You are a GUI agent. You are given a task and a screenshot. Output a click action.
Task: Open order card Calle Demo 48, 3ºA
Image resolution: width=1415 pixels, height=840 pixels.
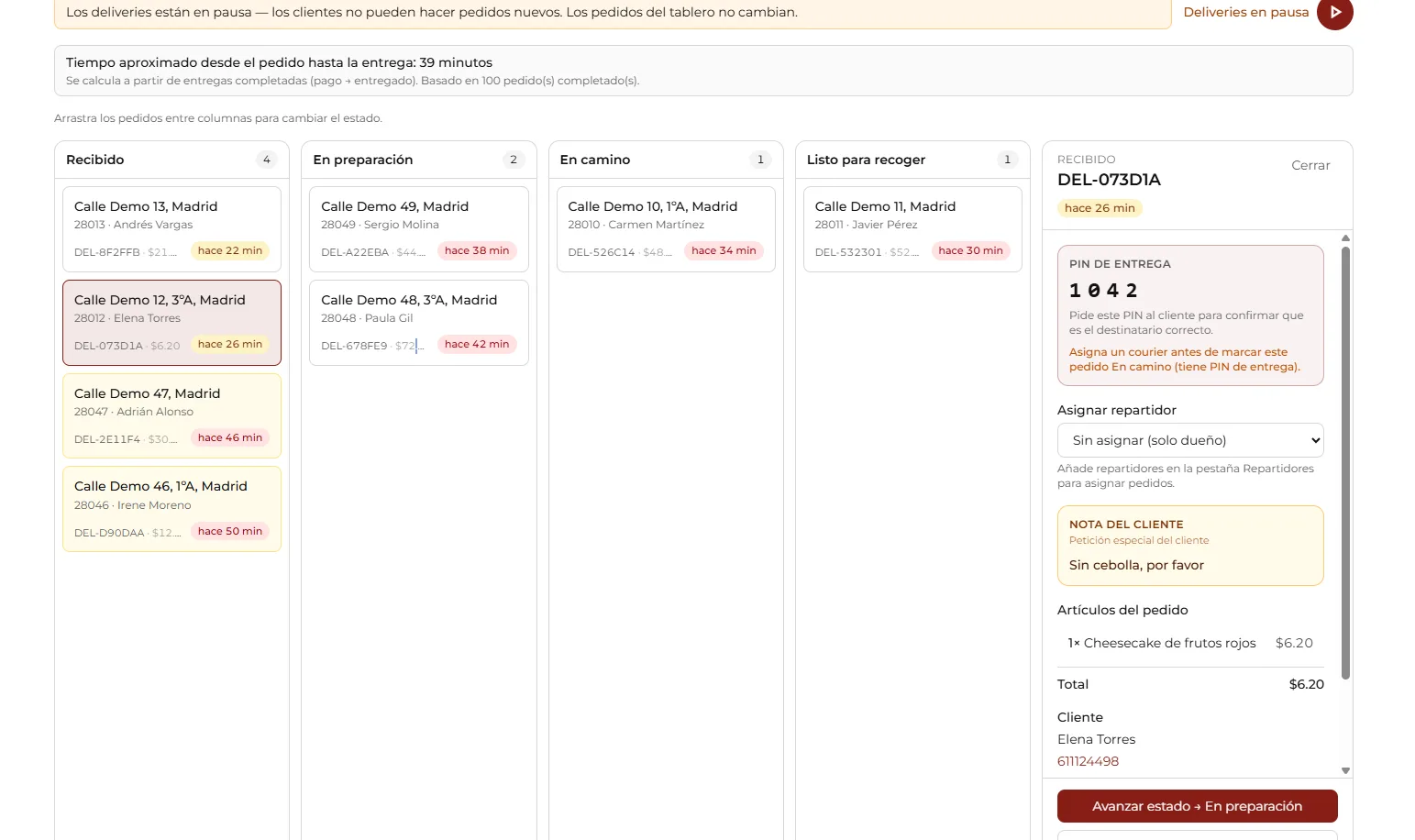coord(419,323)
